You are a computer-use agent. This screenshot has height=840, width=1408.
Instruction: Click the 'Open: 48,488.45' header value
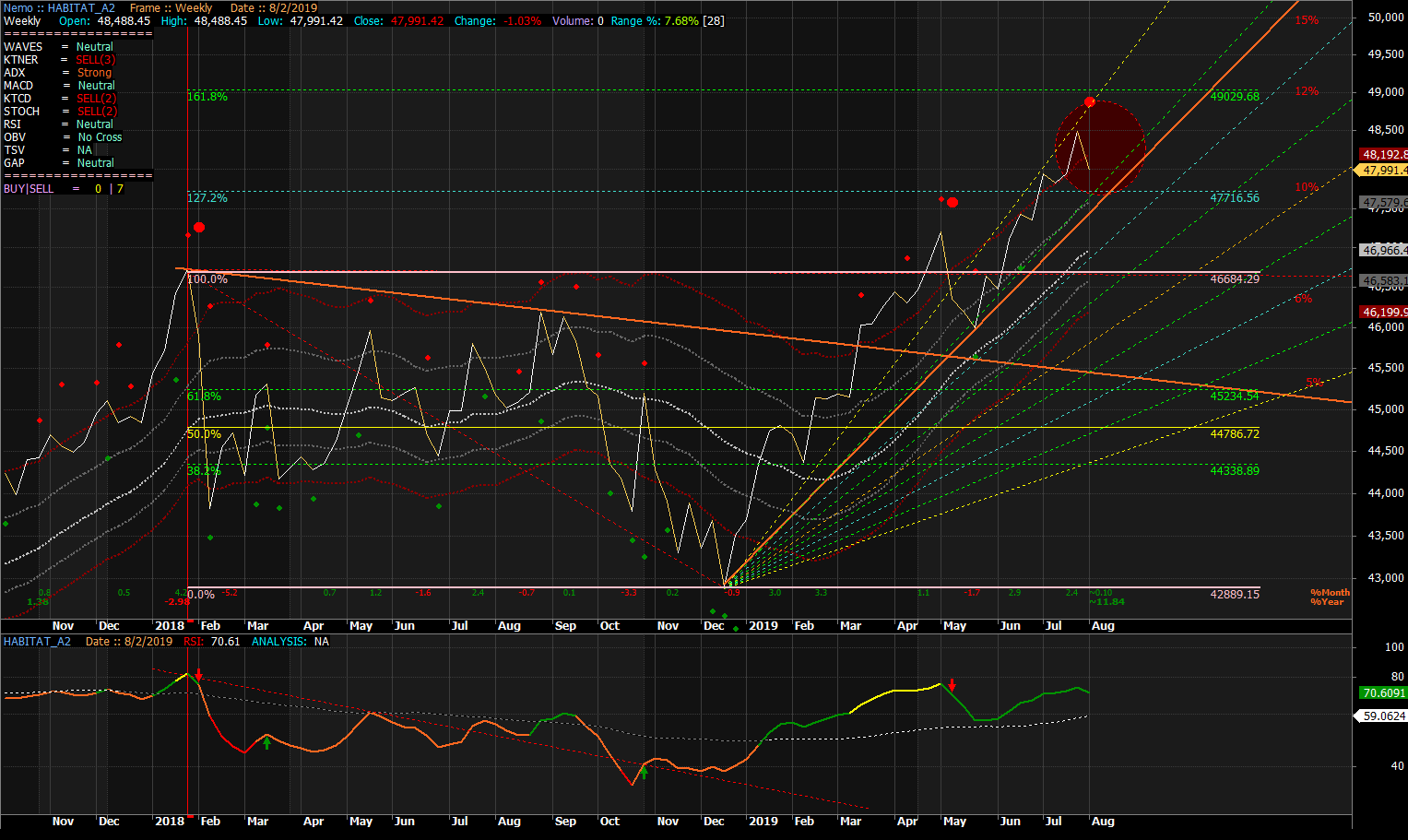pos(105,20)
